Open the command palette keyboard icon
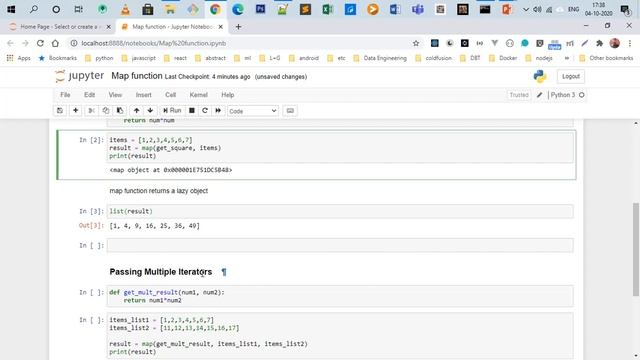Screen dimensions: 640x360 pyautogui.click(x=290, y=111)
